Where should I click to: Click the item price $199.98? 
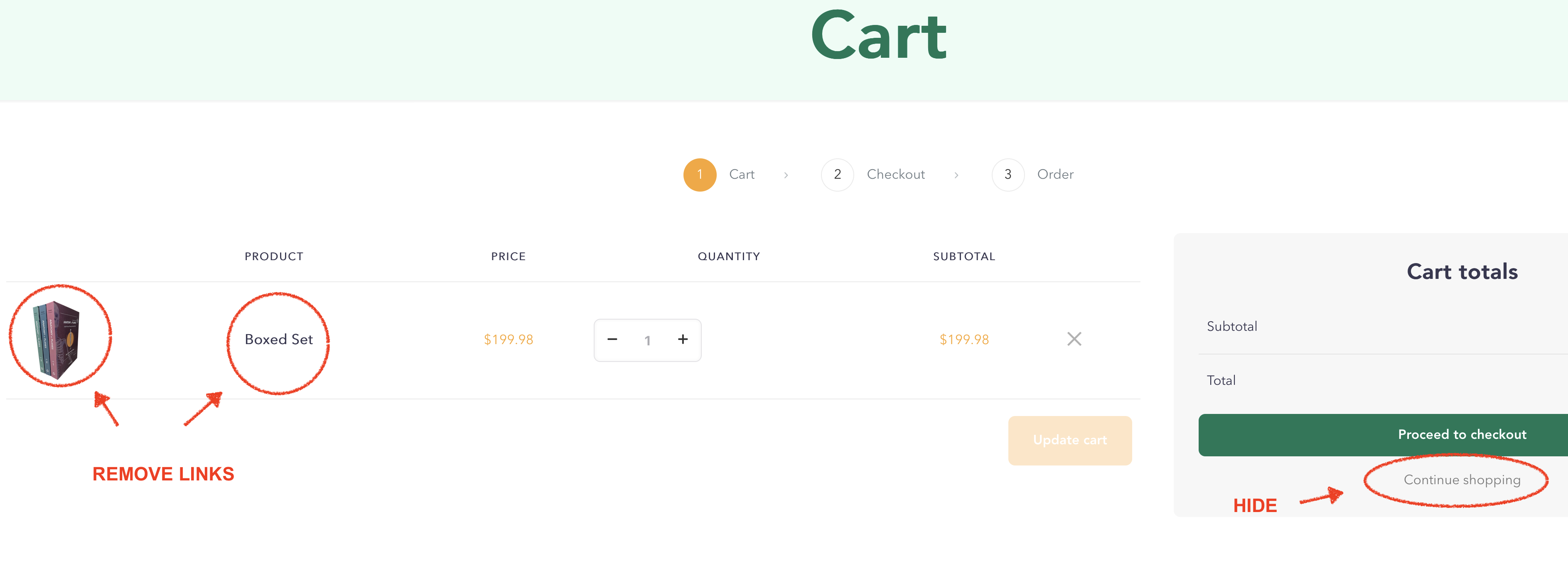tap(508, 339)
